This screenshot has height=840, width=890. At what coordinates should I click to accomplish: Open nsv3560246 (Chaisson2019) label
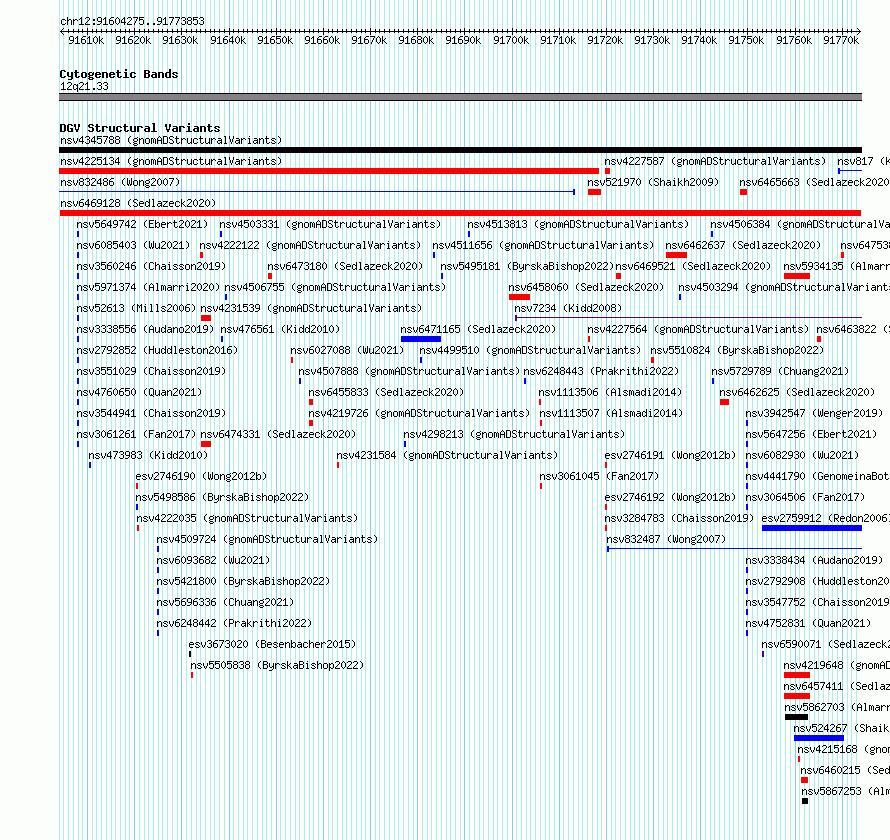151,266
